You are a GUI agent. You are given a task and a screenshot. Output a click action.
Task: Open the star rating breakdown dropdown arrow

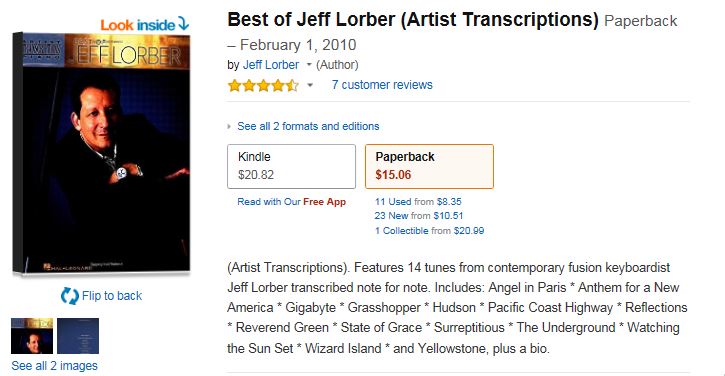click(x=310, y=85)
